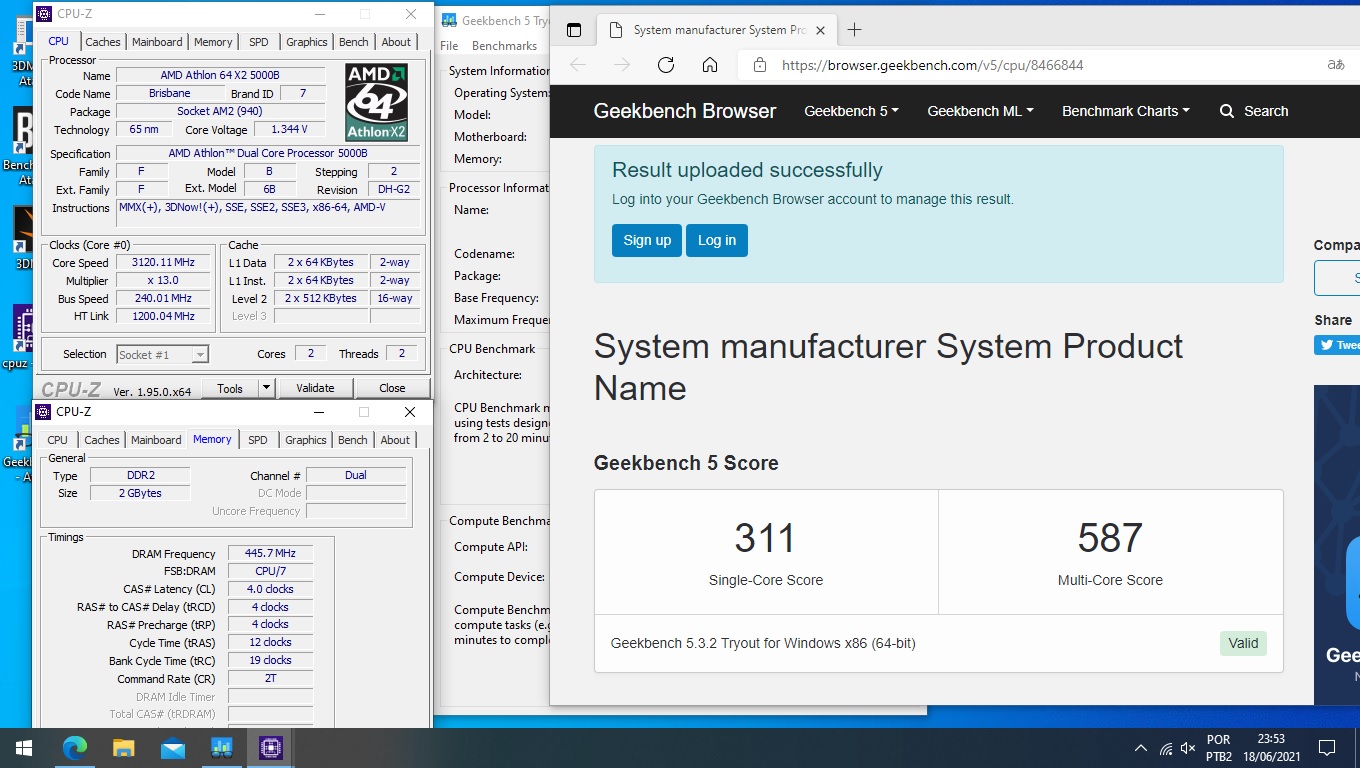Click the POR PTB2 language indicator
The image size is (1360, 768).
click(1218, 748)
